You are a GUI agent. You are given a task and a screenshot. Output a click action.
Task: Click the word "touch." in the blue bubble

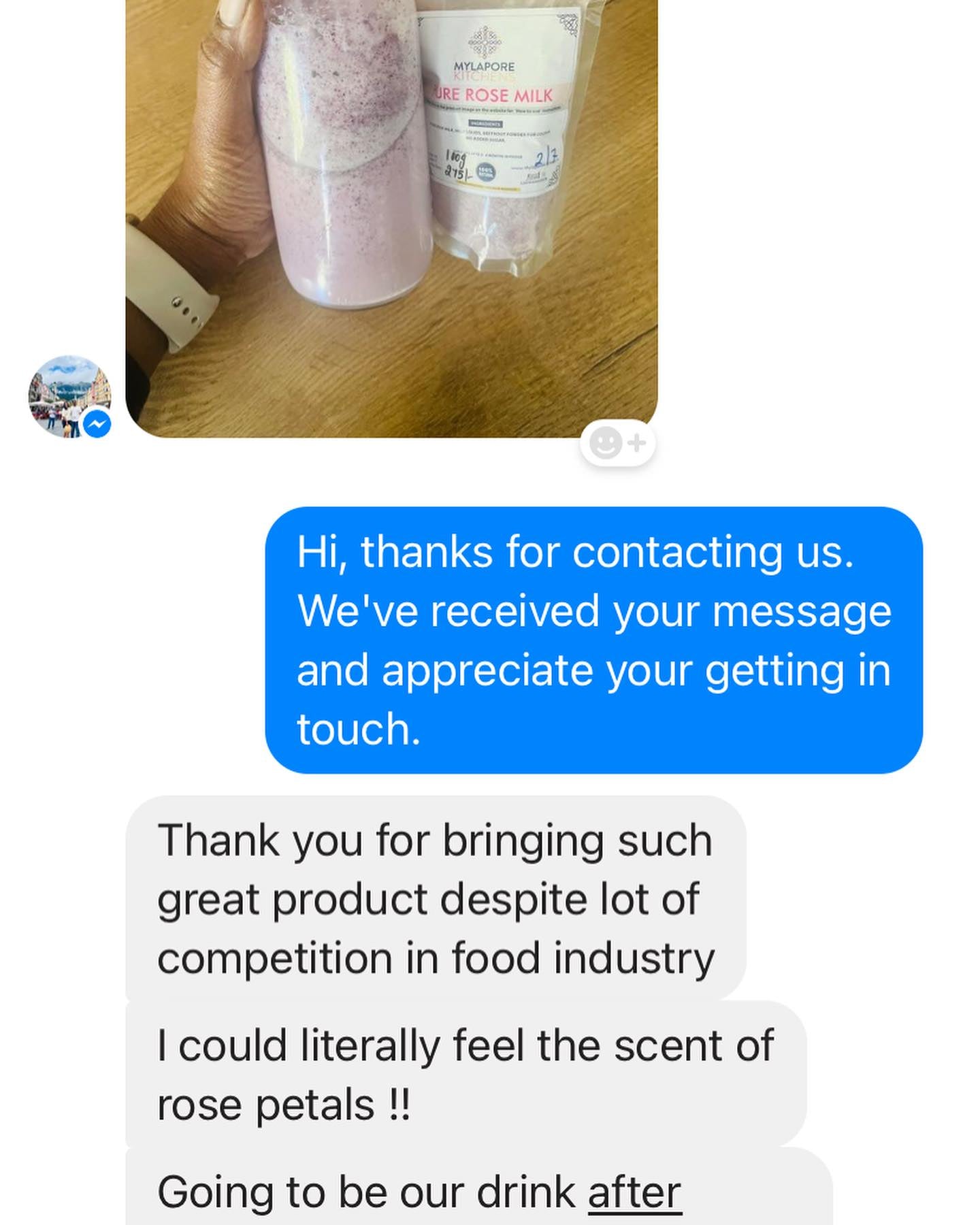click(359, 730)
